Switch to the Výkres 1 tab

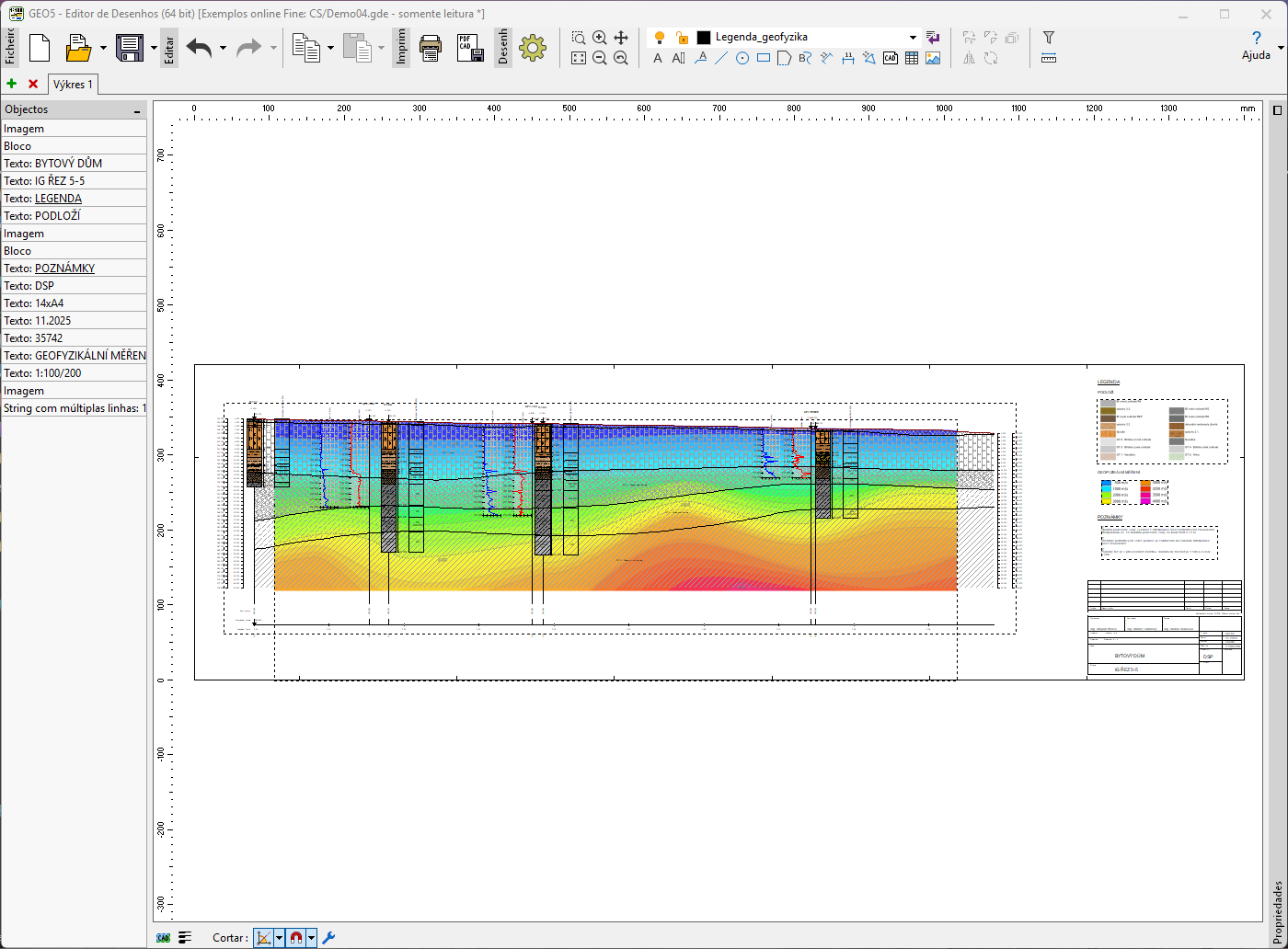(x=73, y=85)
